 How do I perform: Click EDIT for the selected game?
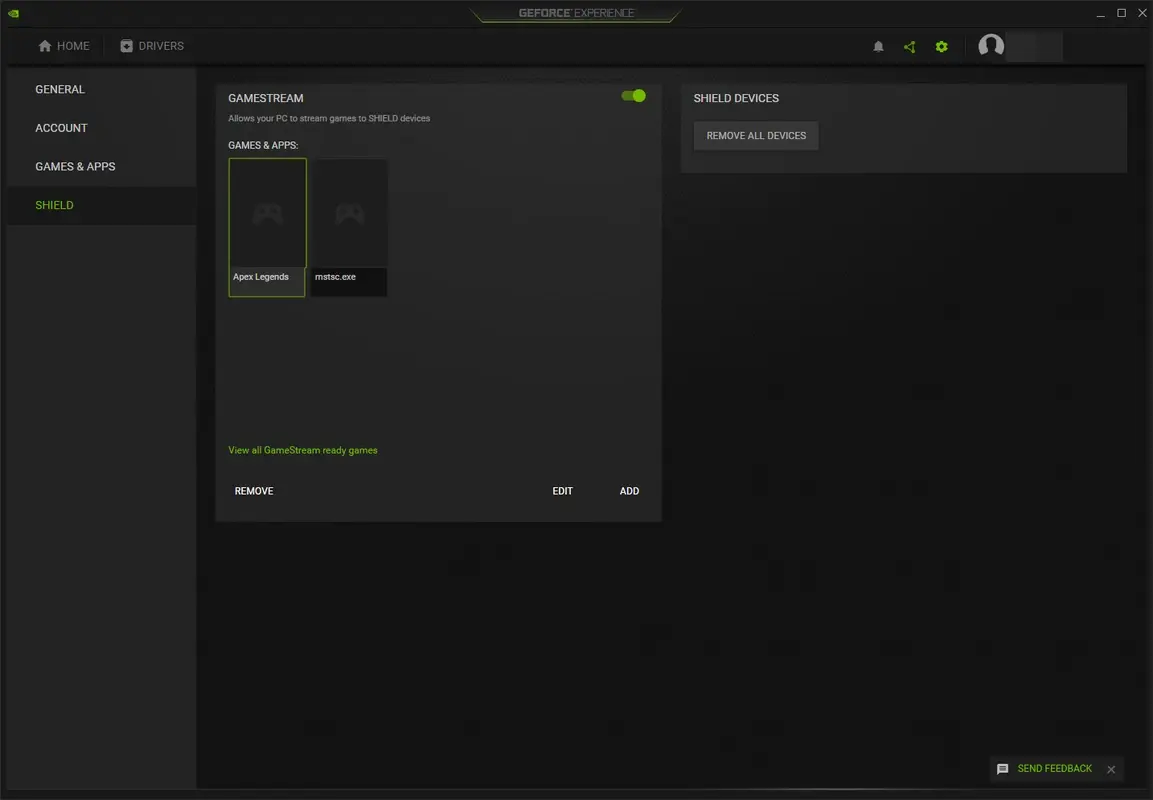point(562,491)
